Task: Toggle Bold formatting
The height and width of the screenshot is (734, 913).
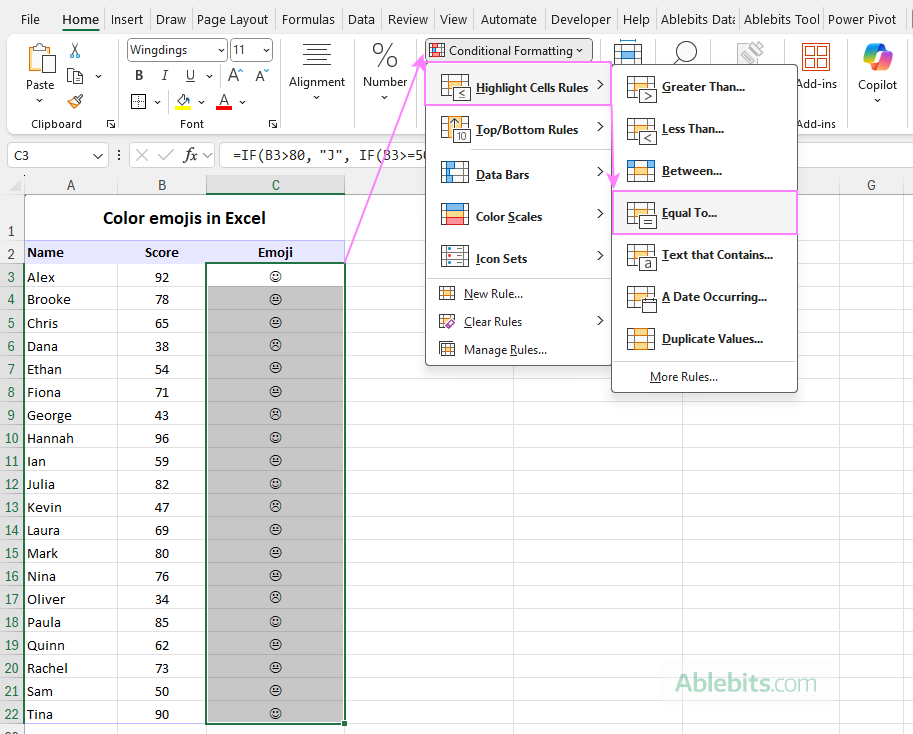Action: coord(138,75)
